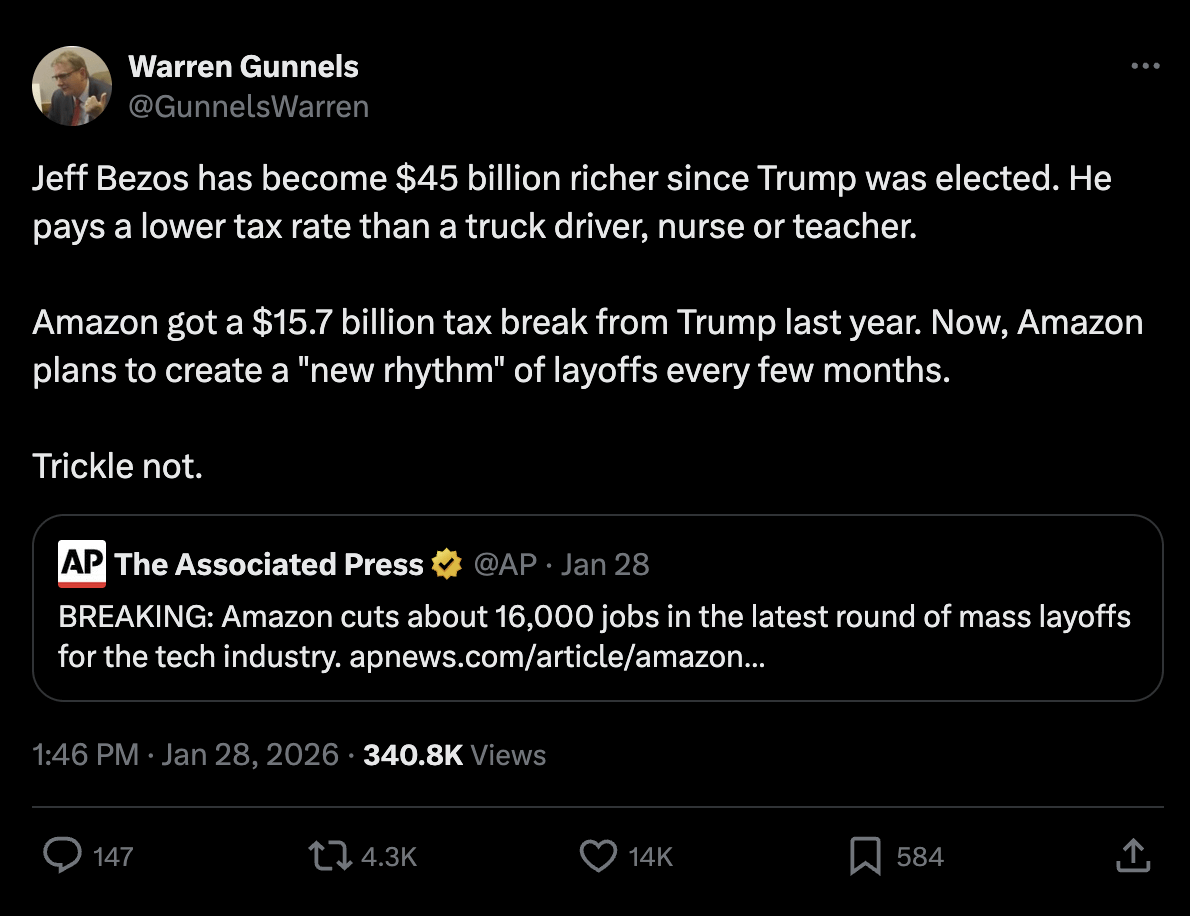This screenshot has height=916, width=1190.
Task: Click the gold verified badge next to AP
Action: click(445, 565)
